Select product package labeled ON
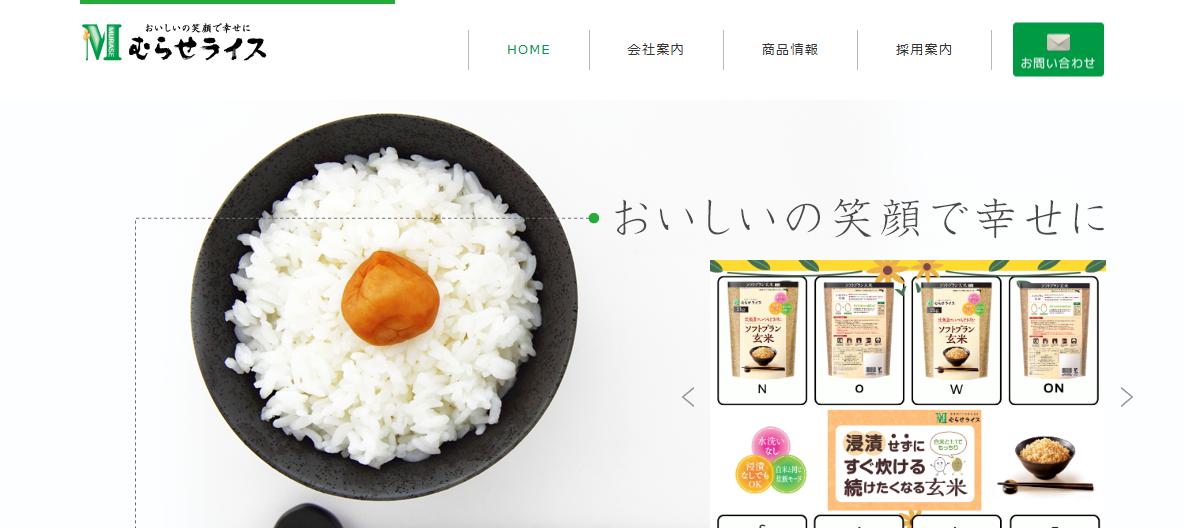The image size is (1184, 528). [1053, 340]
